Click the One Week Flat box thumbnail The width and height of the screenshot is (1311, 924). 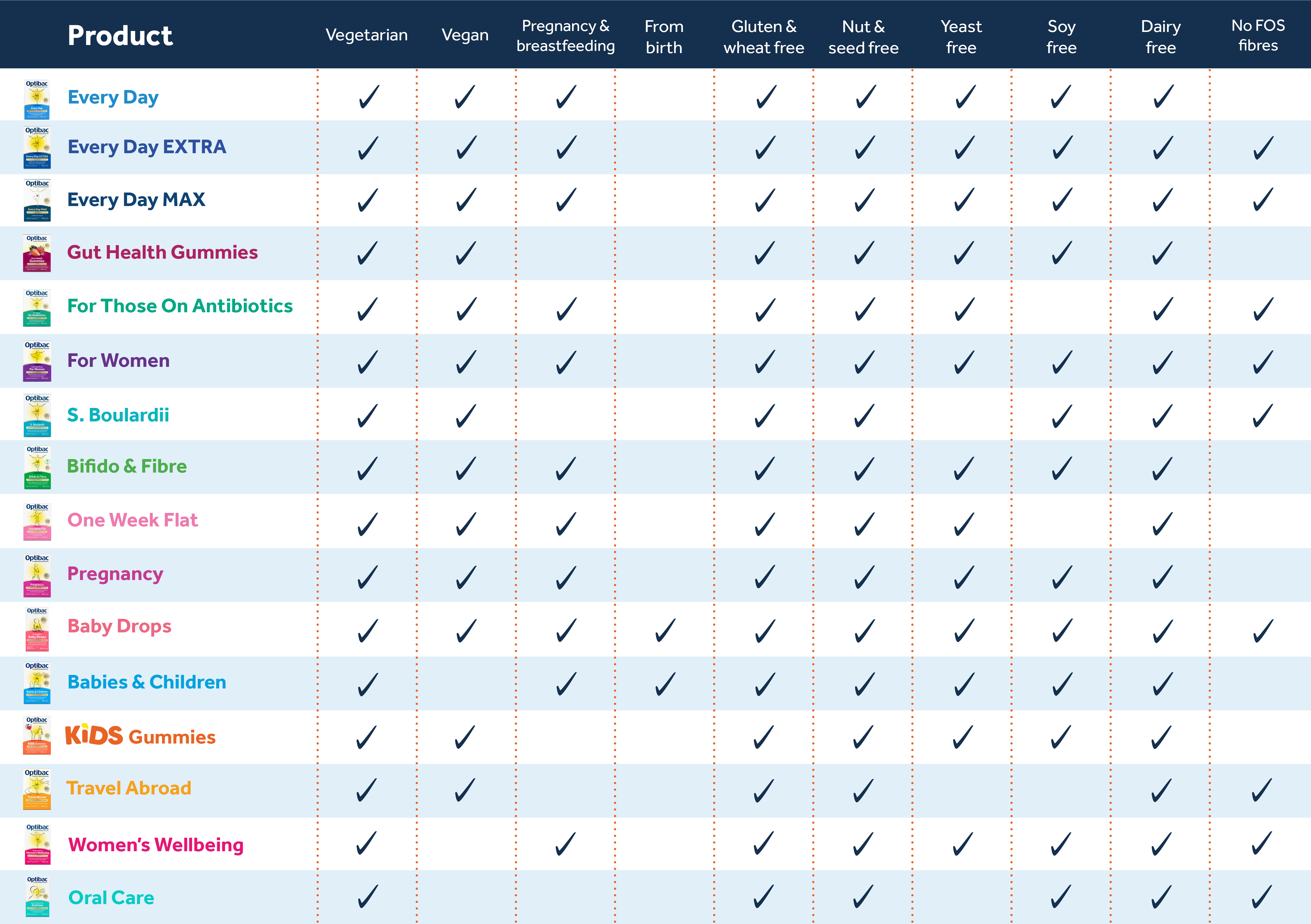click(37, 522)
